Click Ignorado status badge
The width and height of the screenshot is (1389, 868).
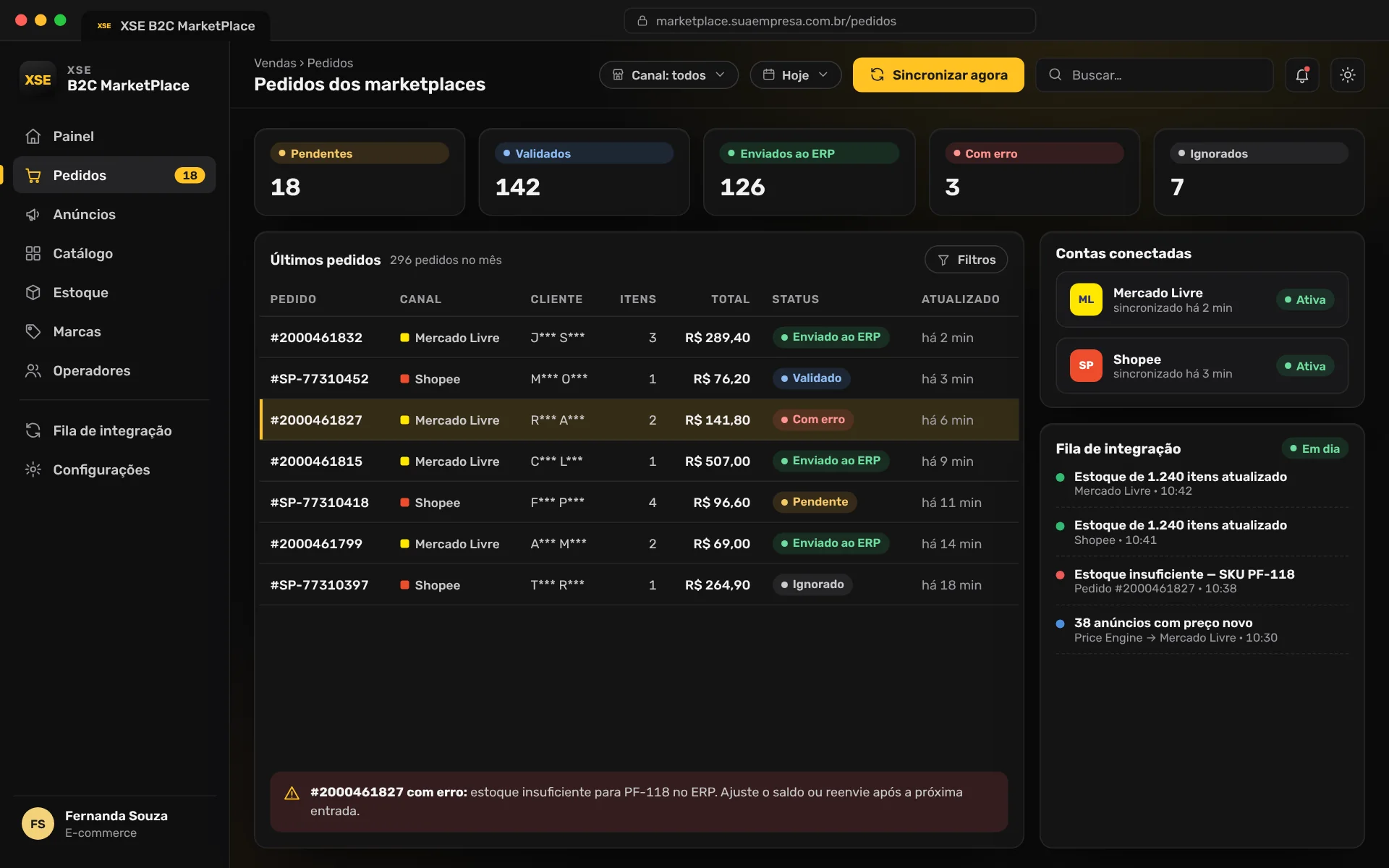(x=812, y=584)
